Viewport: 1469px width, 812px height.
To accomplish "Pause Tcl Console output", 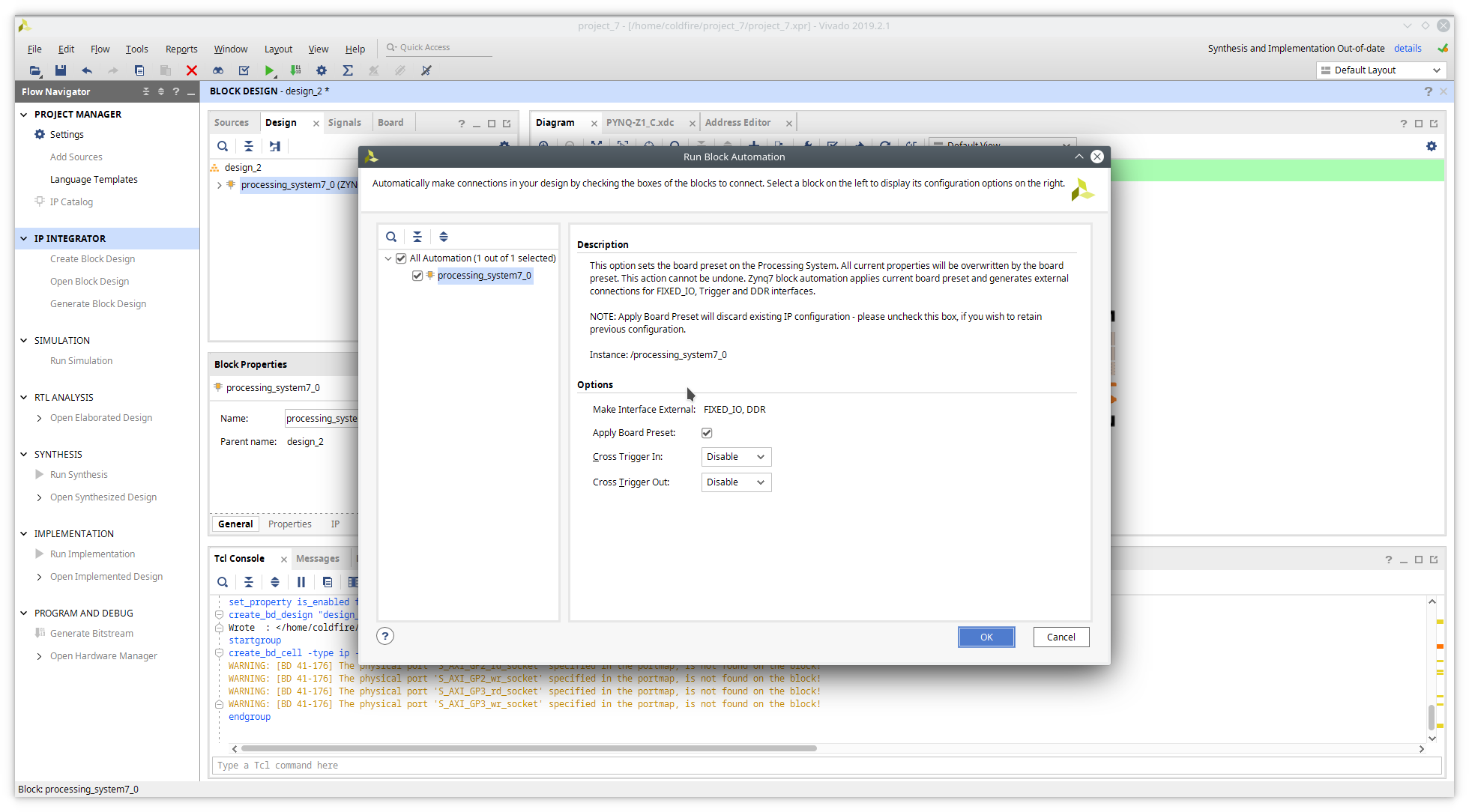I will tap(301, 582).
